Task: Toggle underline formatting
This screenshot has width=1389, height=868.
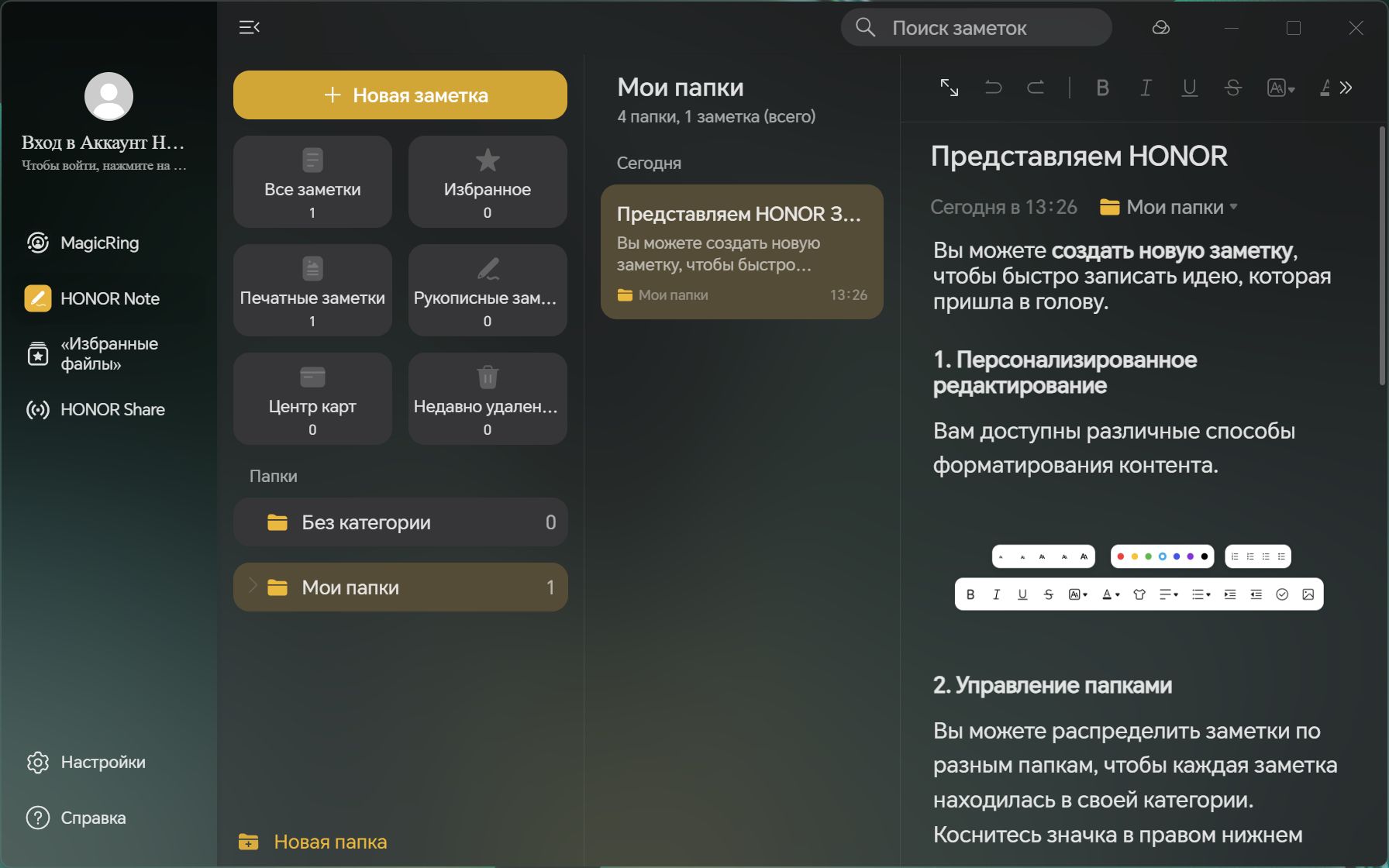Action: point(1189,88)
